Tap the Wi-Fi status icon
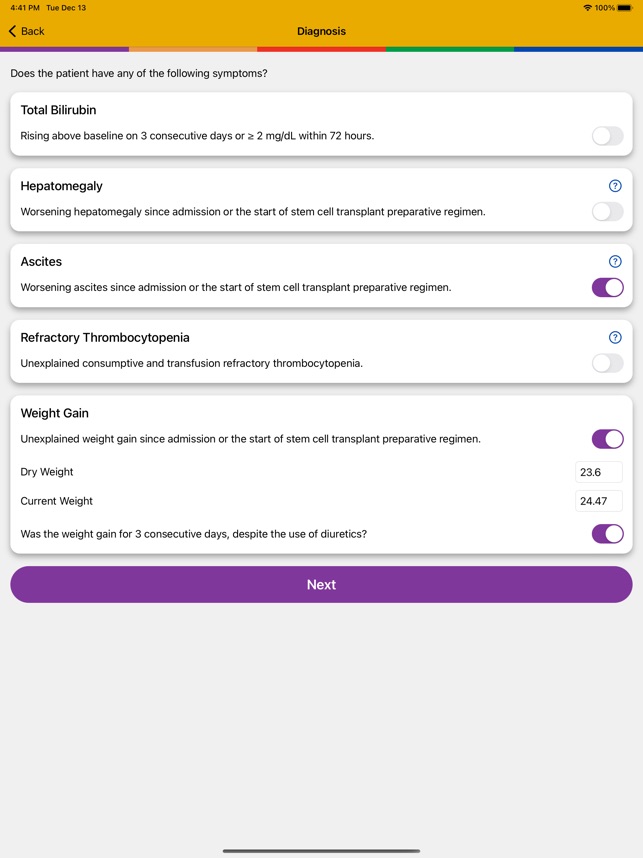This screenshot has width=643, height=858. [x=587, y=8]
